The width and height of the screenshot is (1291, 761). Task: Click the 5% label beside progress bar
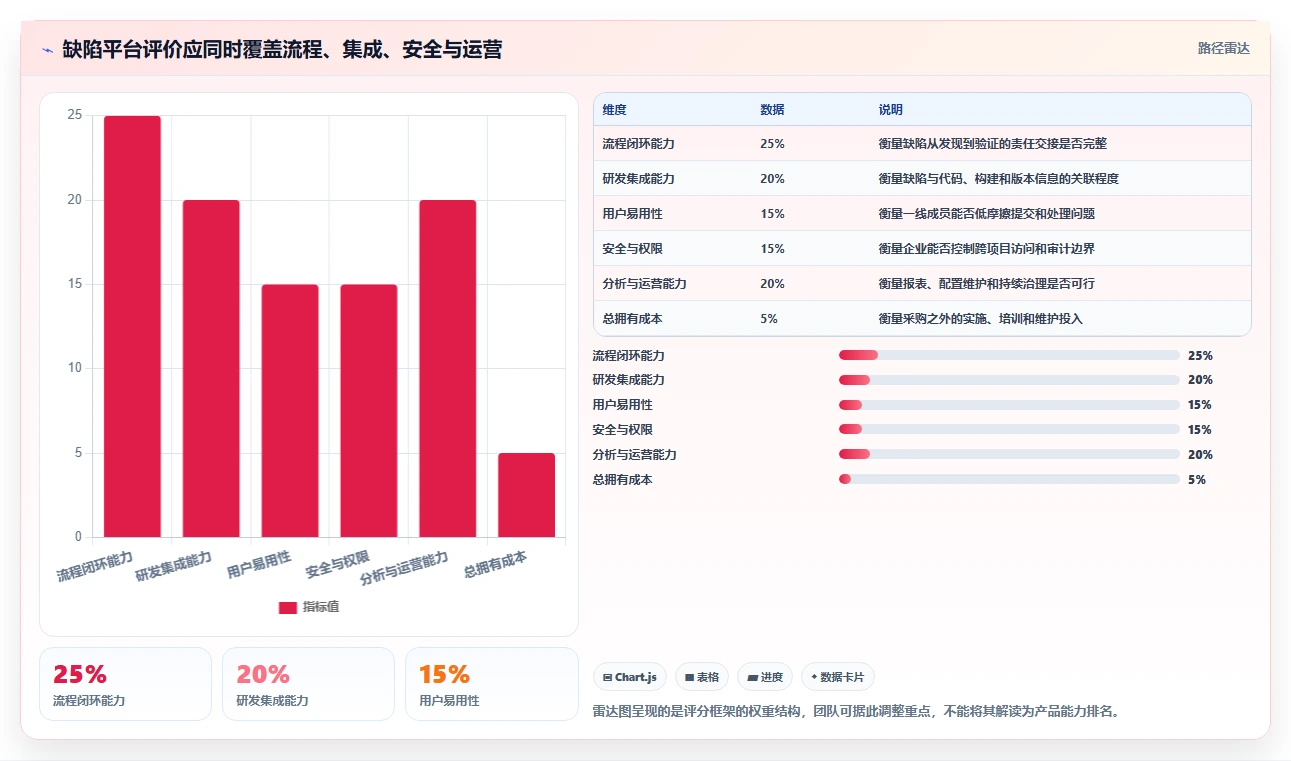(1197, 480)
